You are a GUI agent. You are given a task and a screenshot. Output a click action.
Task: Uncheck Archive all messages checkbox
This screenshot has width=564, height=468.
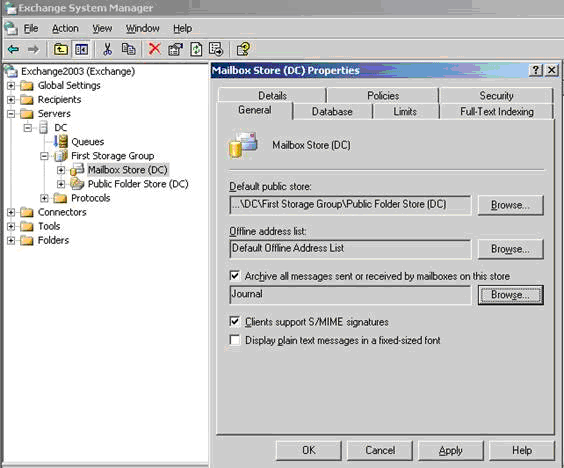click(x=235, y=276)
